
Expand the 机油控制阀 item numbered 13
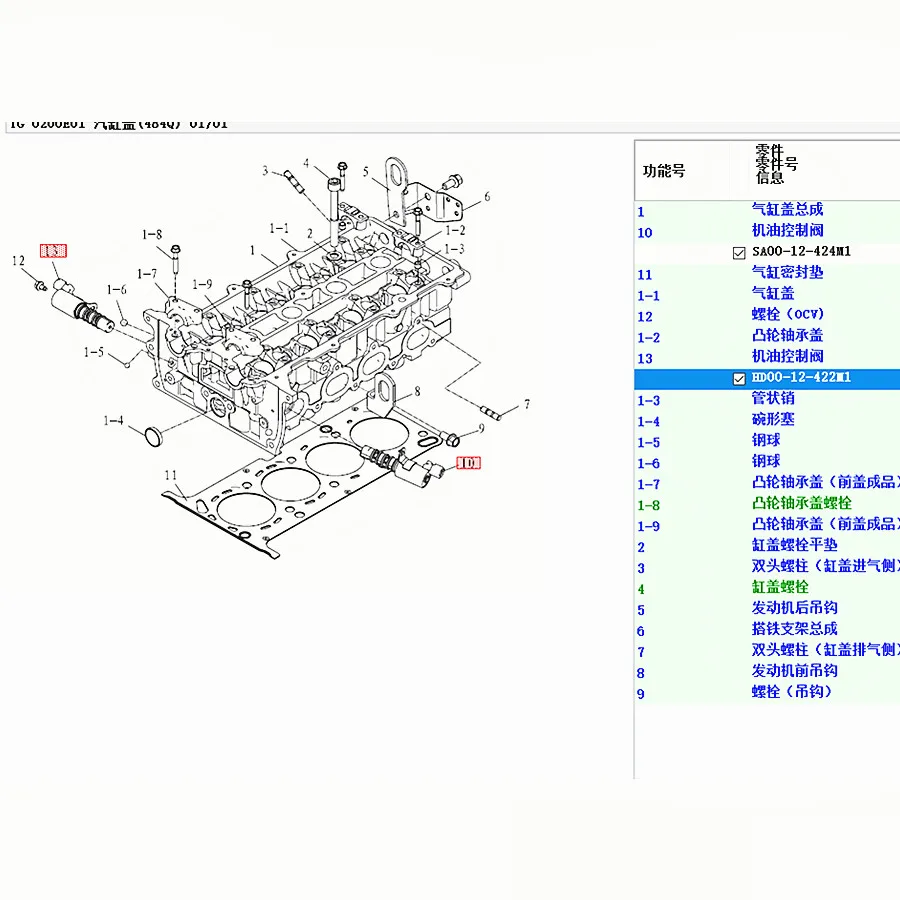tap(767, 358)
